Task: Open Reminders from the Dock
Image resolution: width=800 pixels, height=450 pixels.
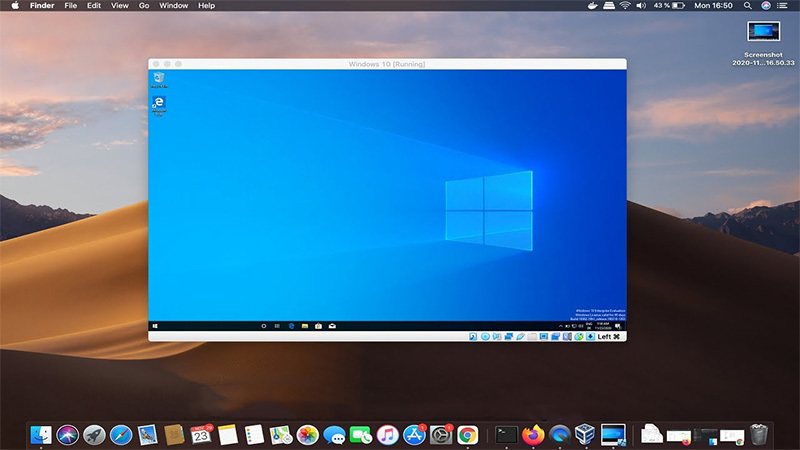Action: coord(254,435)
